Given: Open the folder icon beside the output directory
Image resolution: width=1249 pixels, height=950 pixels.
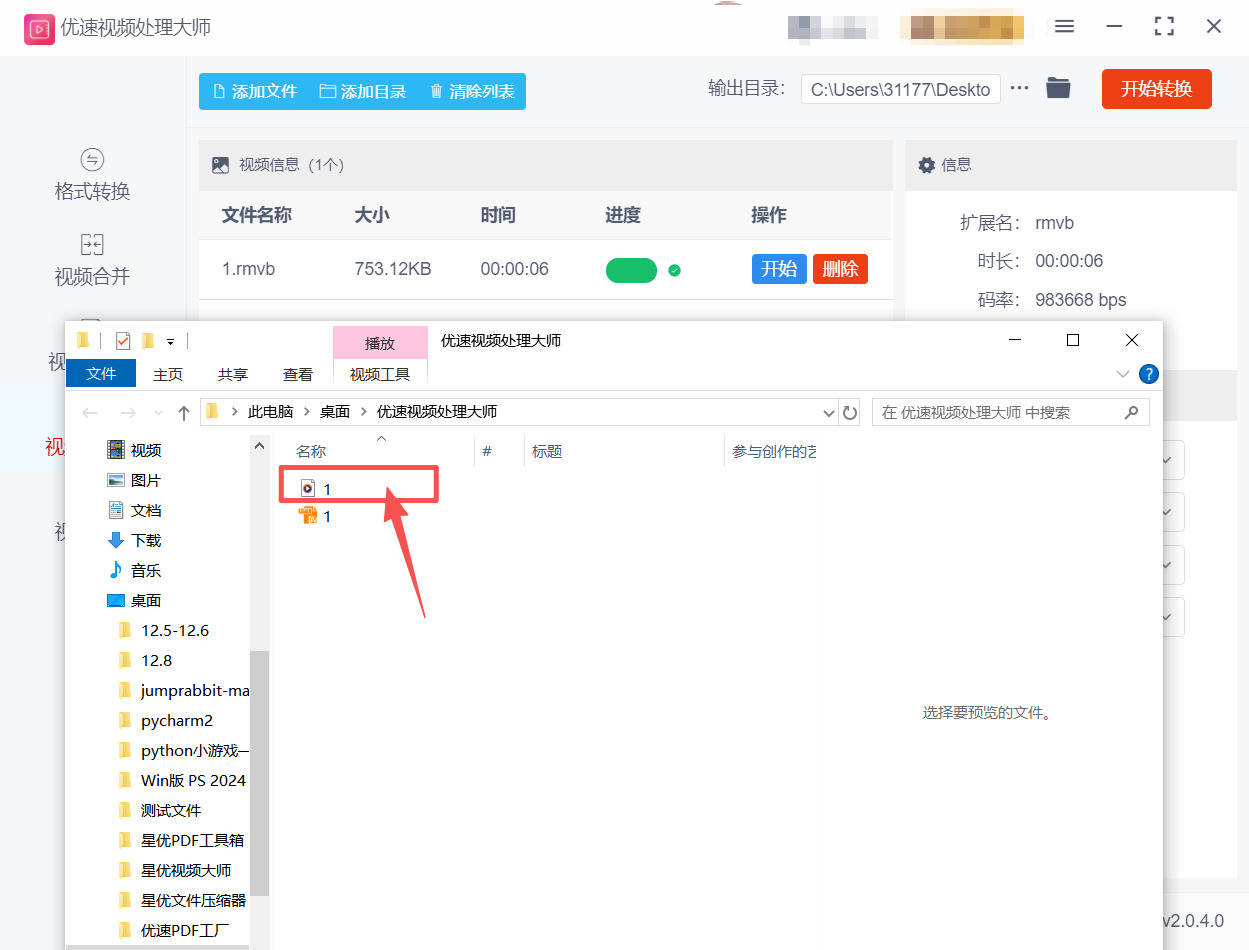Looking at the screenshot, I should pos(1058,88).
